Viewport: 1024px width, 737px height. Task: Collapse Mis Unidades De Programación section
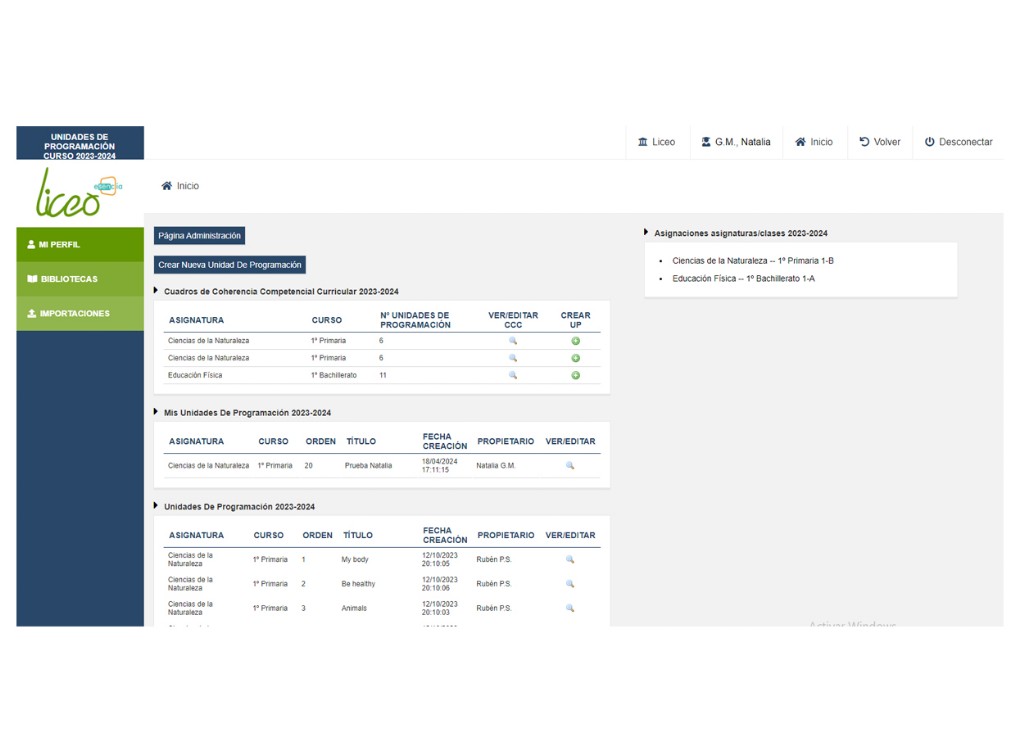(156, 412)
